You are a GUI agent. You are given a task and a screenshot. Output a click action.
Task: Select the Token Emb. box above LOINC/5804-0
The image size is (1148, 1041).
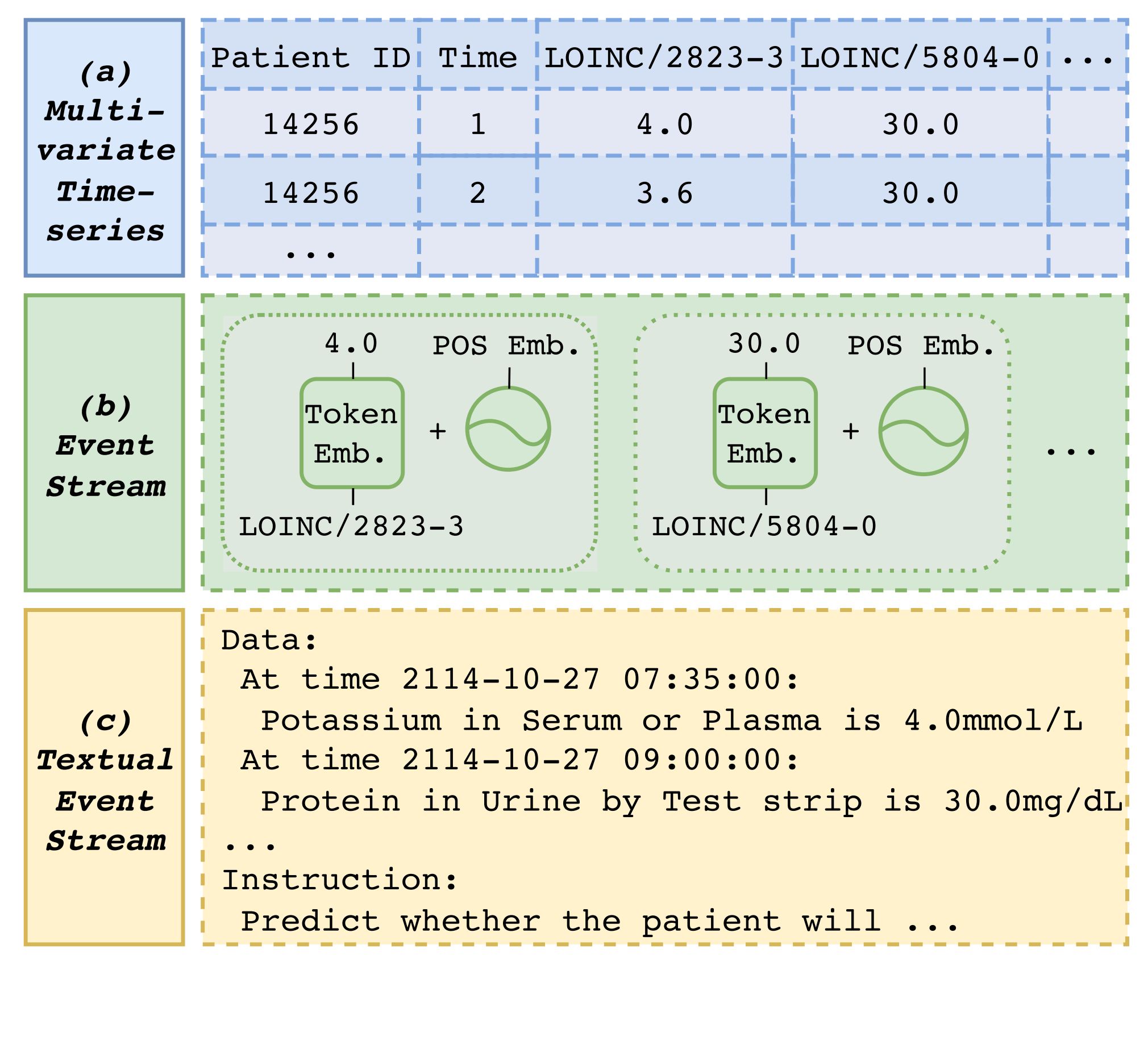(765, 434)
